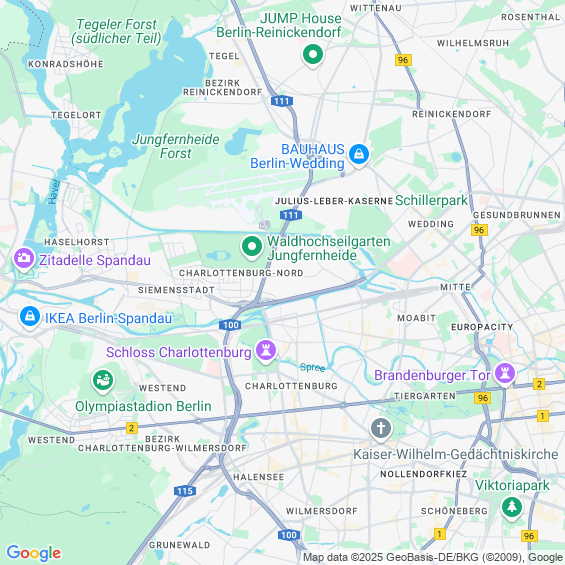
Task: Select the A100 shield near Siemensstadt
Action: 230,325
